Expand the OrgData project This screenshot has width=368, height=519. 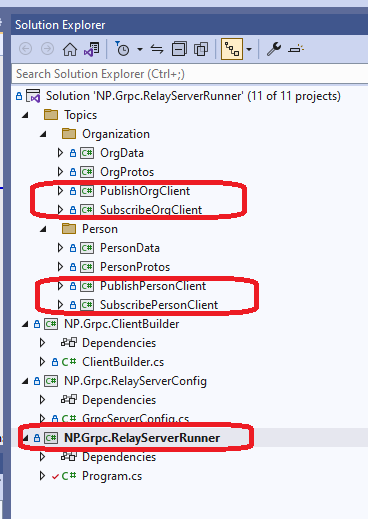(x=60, y=153)
